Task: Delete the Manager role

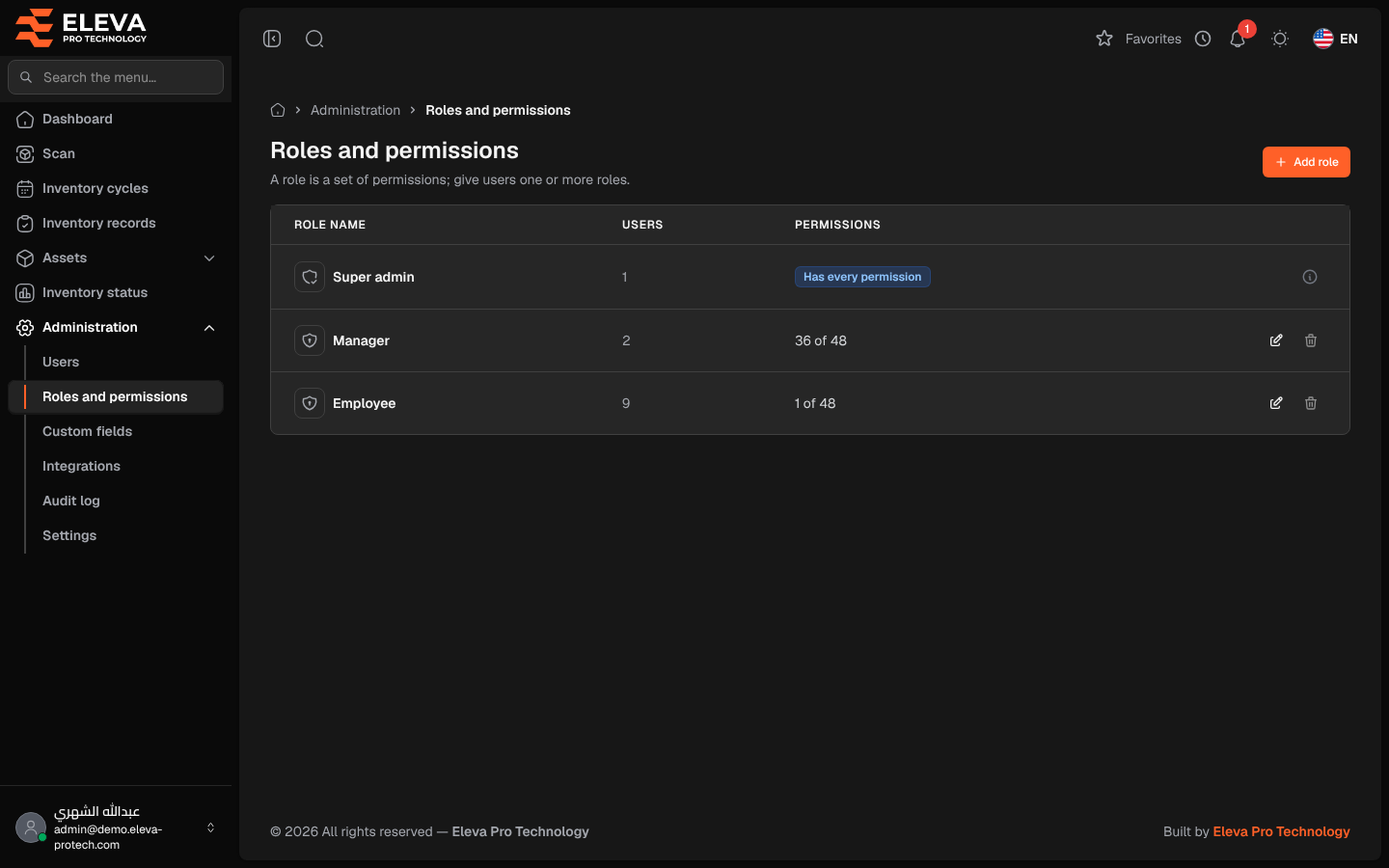Action: 1311,340
